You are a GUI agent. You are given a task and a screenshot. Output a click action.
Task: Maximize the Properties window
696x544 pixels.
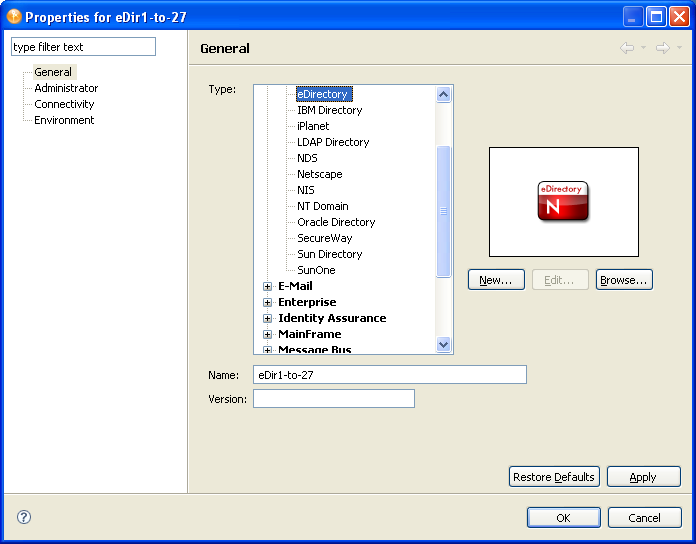[656, 17]
